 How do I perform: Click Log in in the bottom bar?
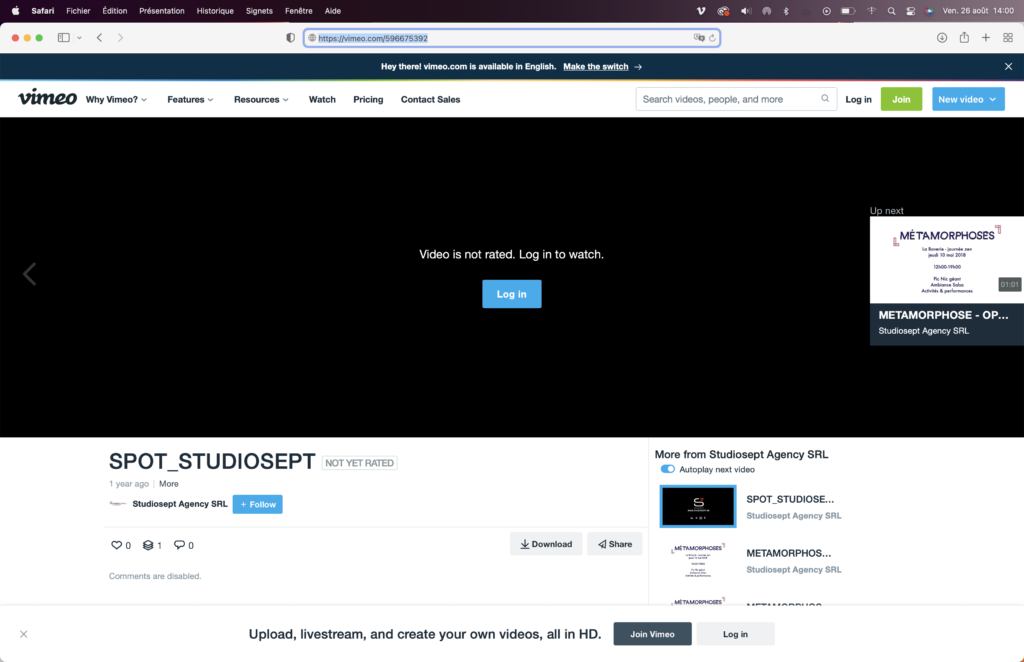735,634
